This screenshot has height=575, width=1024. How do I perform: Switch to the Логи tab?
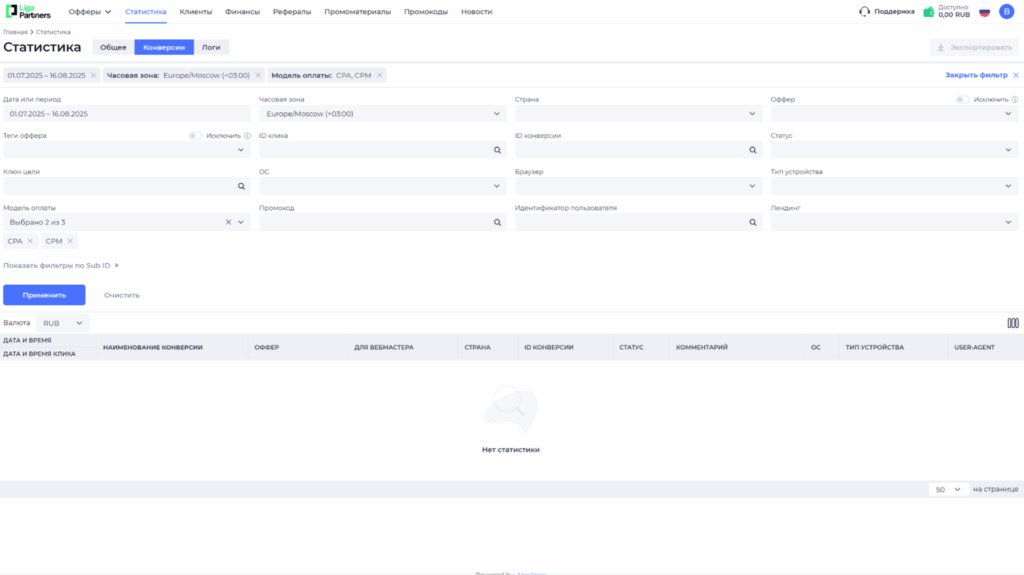coord(211,47)
